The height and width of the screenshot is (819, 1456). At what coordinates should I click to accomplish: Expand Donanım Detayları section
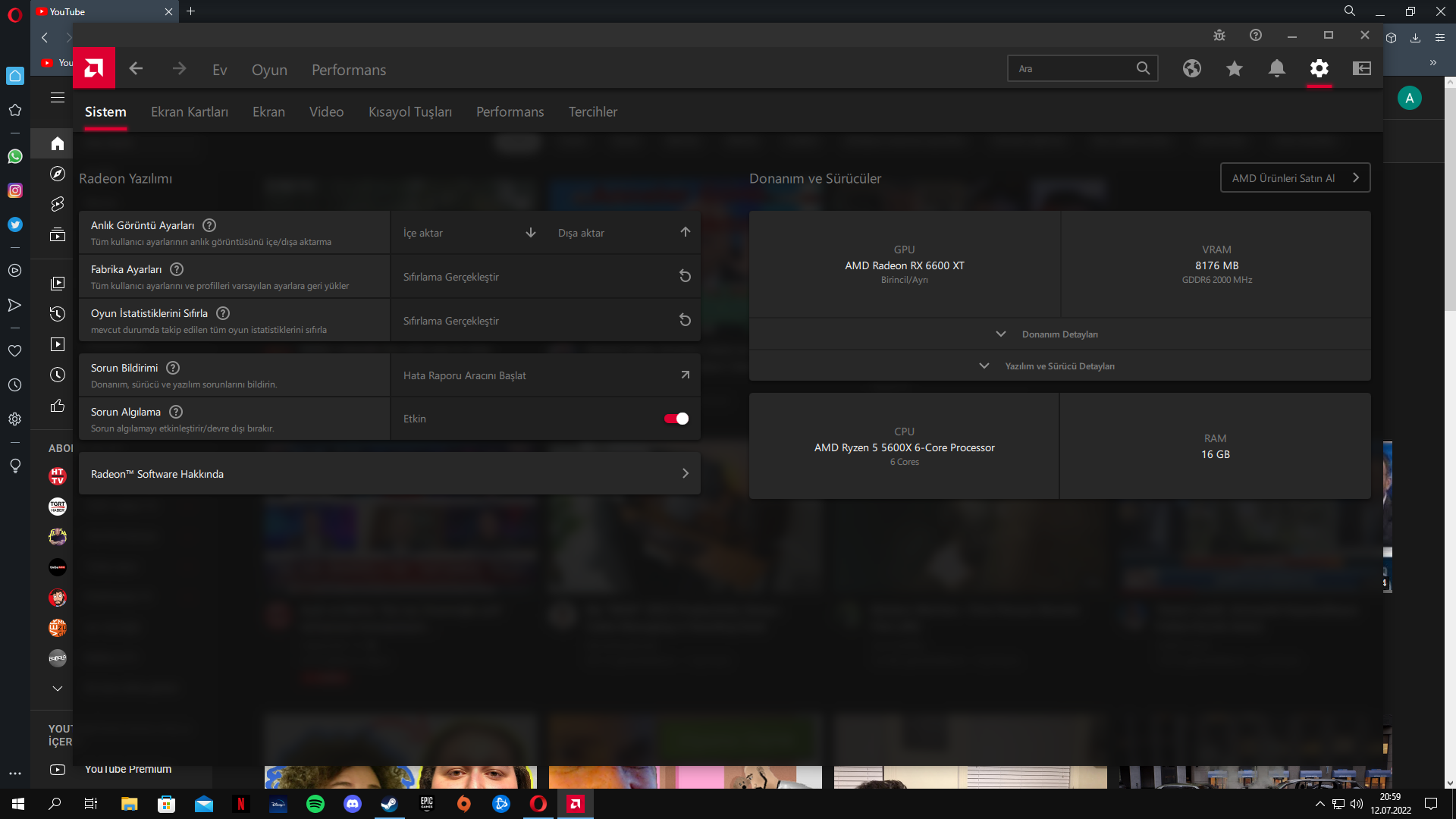1059,334
